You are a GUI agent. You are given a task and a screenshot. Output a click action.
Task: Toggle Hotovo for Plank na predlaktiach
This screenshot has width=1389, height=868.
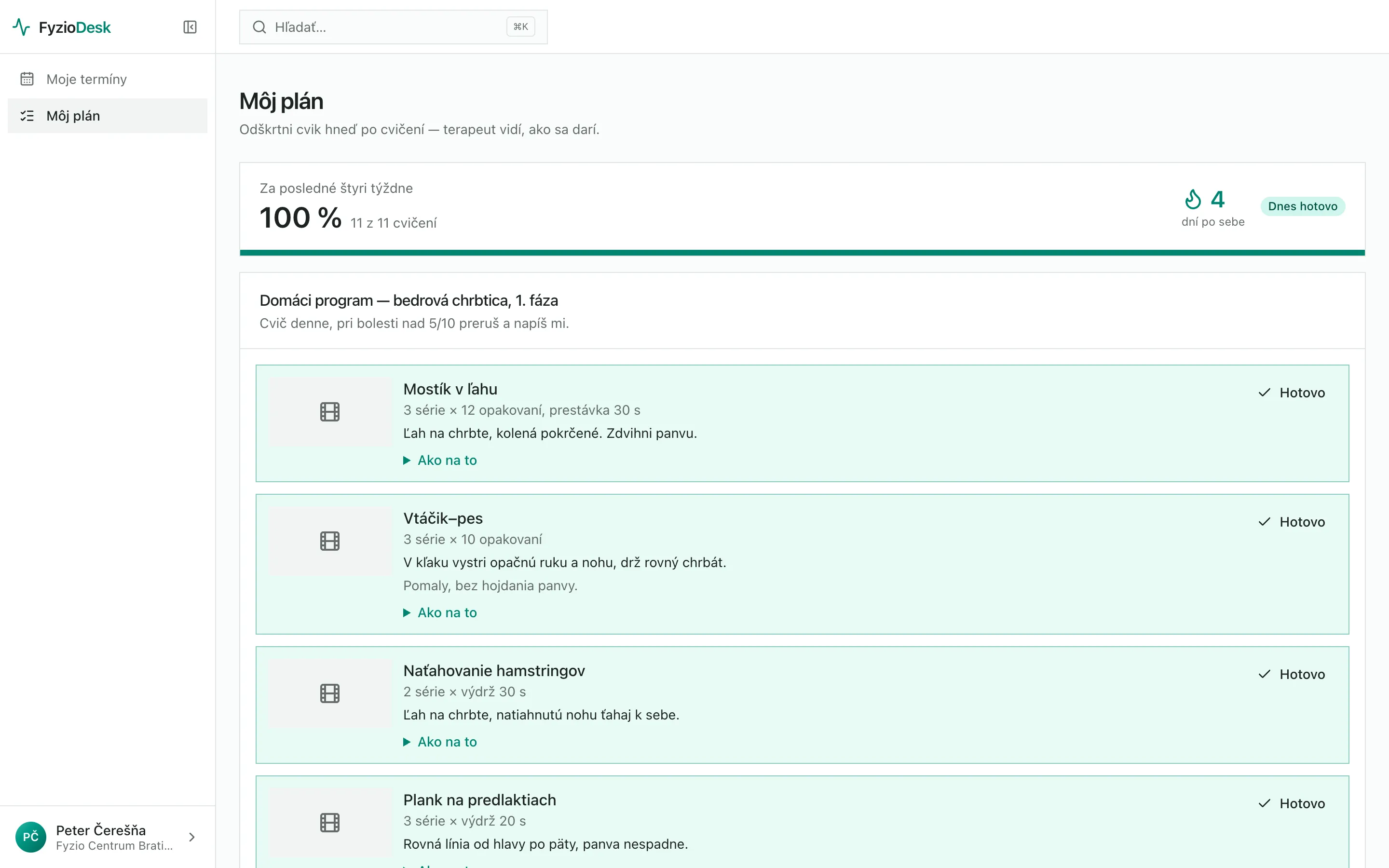1292,803
